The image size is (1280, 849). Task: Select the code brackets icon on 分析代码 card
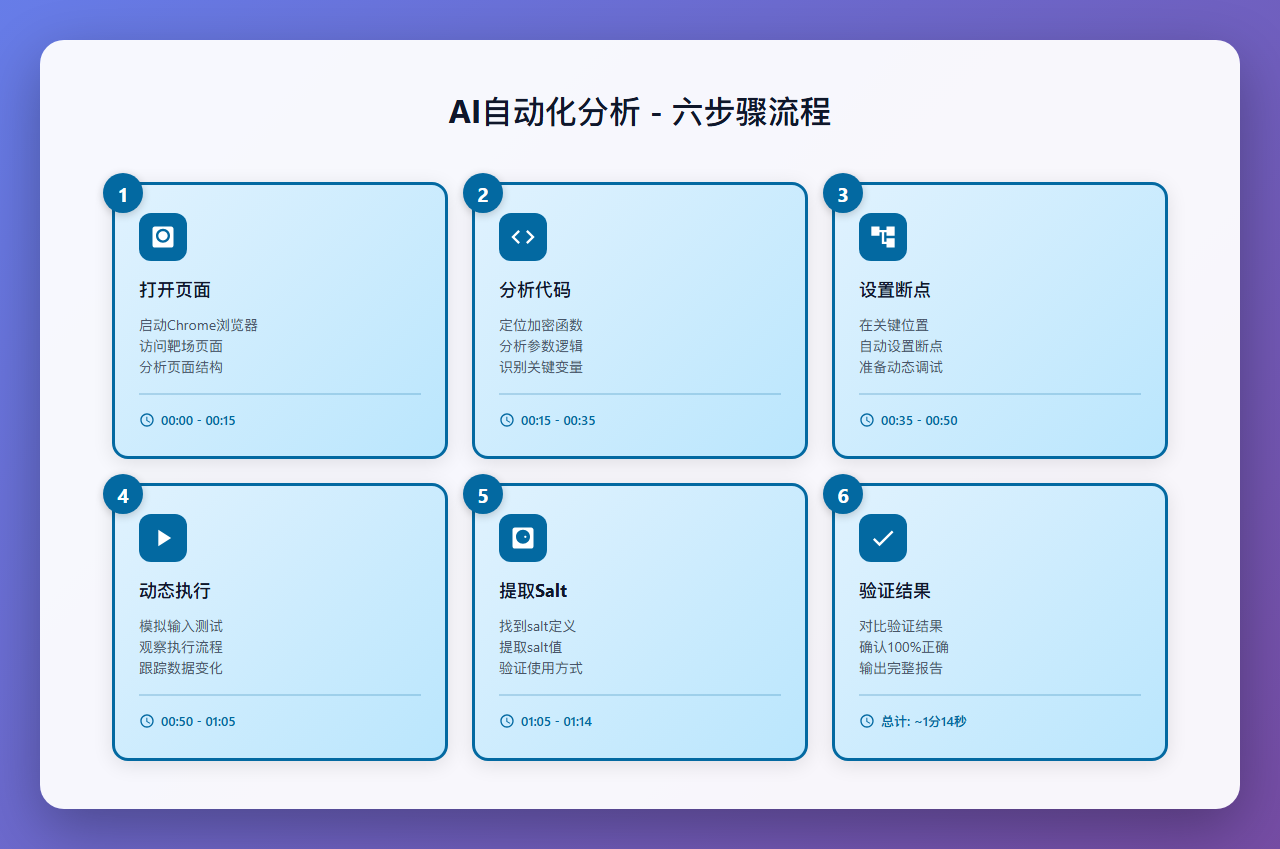pyautogui.click(x=522, y=237)
